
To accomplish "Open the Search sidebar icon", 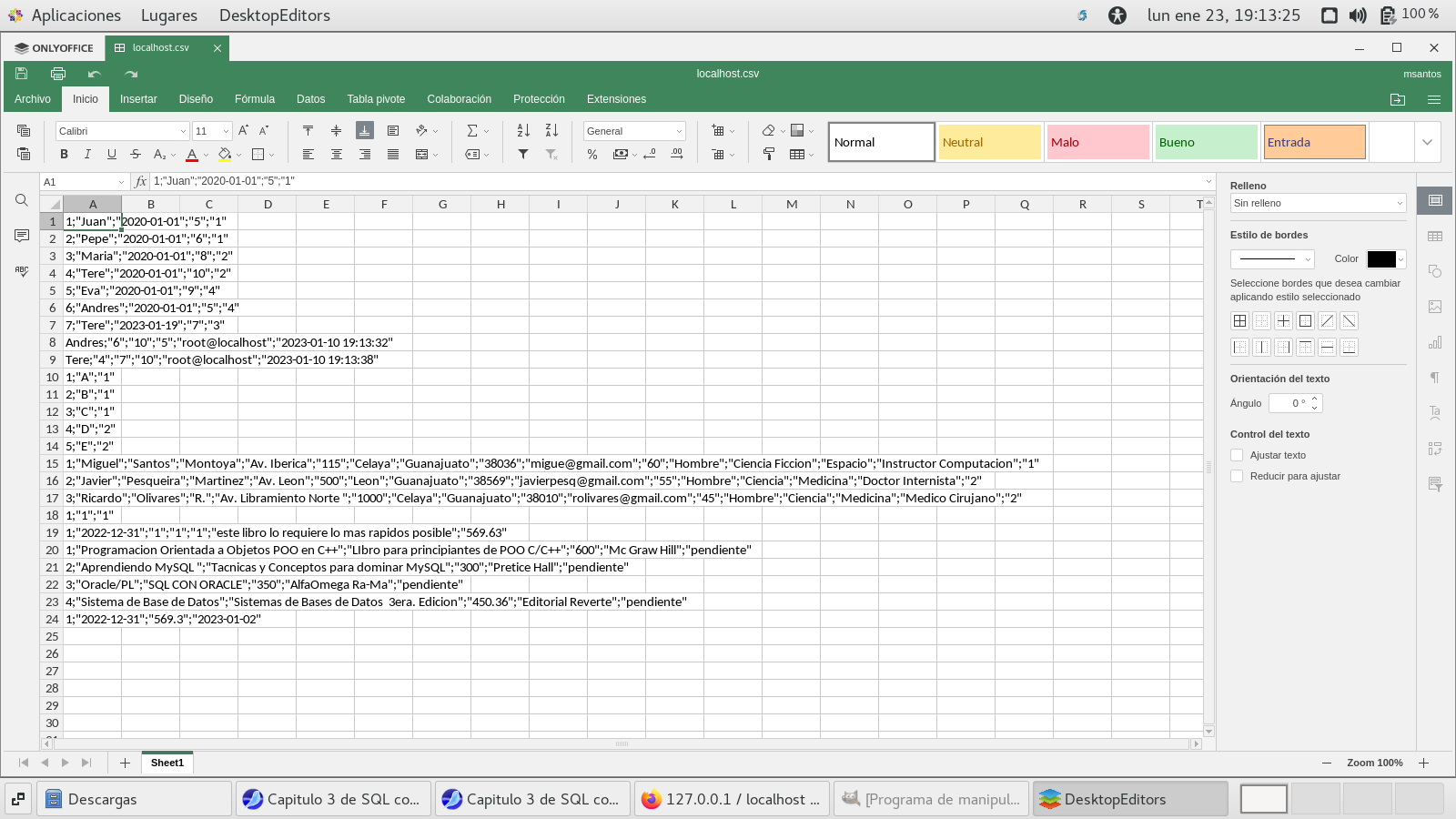I will 22,200.
